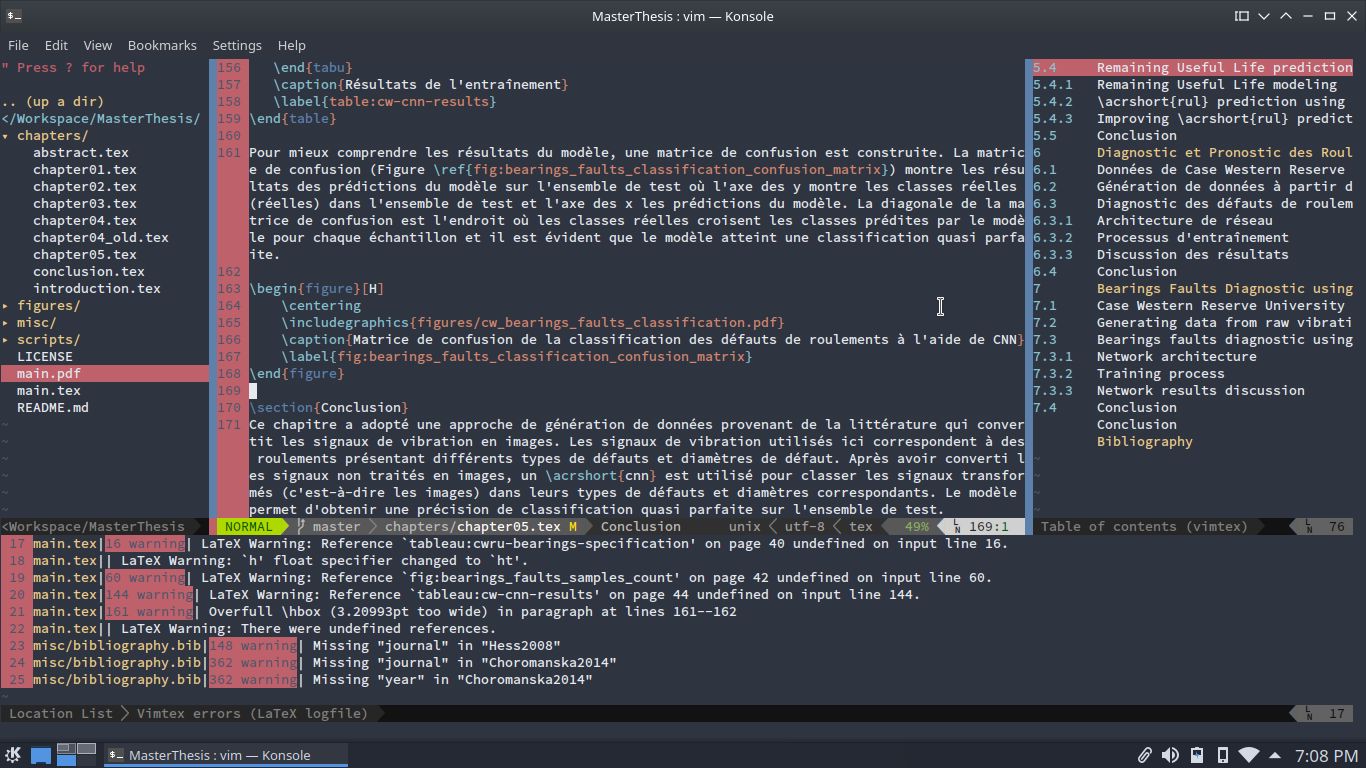Open KDE Connect phone icon in tray
Image resolution: width=1366 pixels, height=768 pixels.
coord(1222,755)
